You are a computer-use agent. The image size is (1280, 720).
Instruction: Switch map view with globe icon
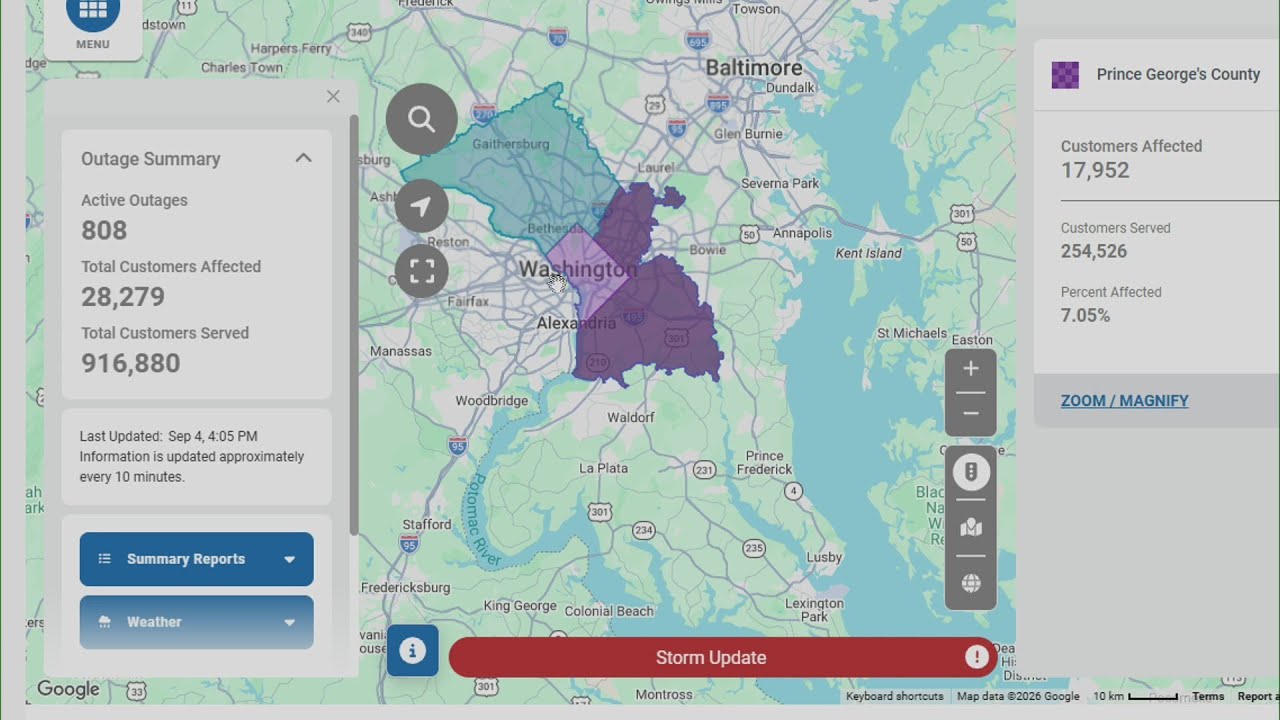pyautogui.click(x=970, y=583)
